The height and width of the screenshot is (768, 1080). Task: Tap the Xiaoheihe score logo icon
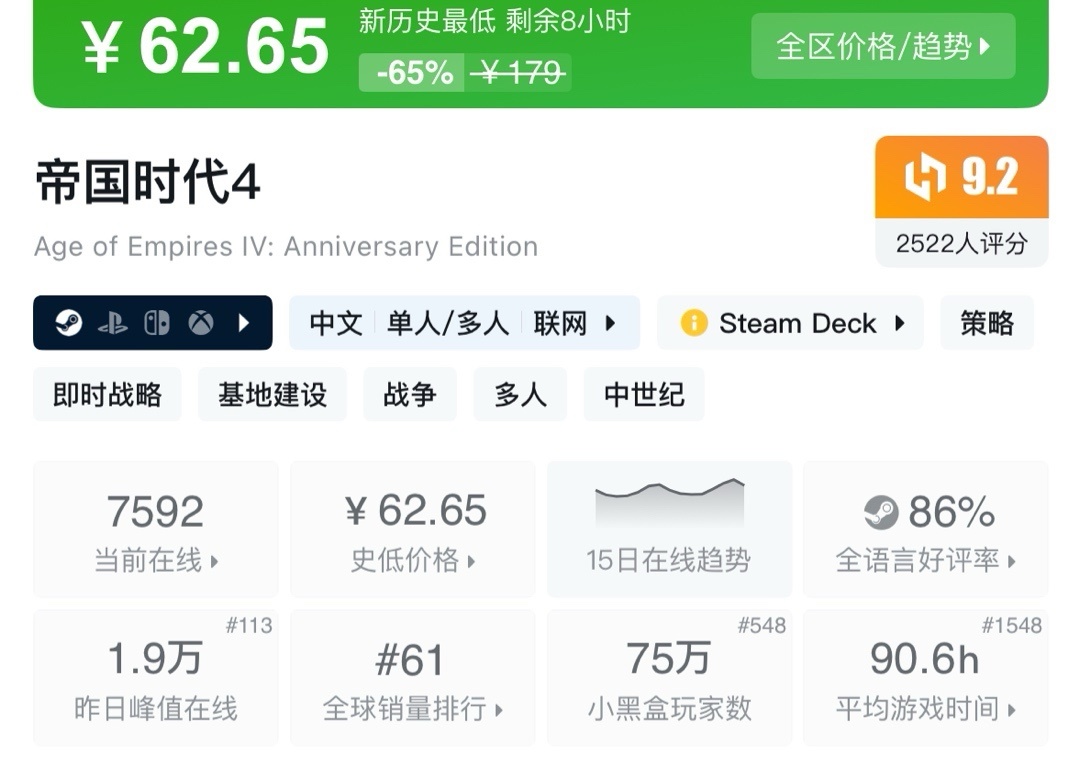[925, 178]
